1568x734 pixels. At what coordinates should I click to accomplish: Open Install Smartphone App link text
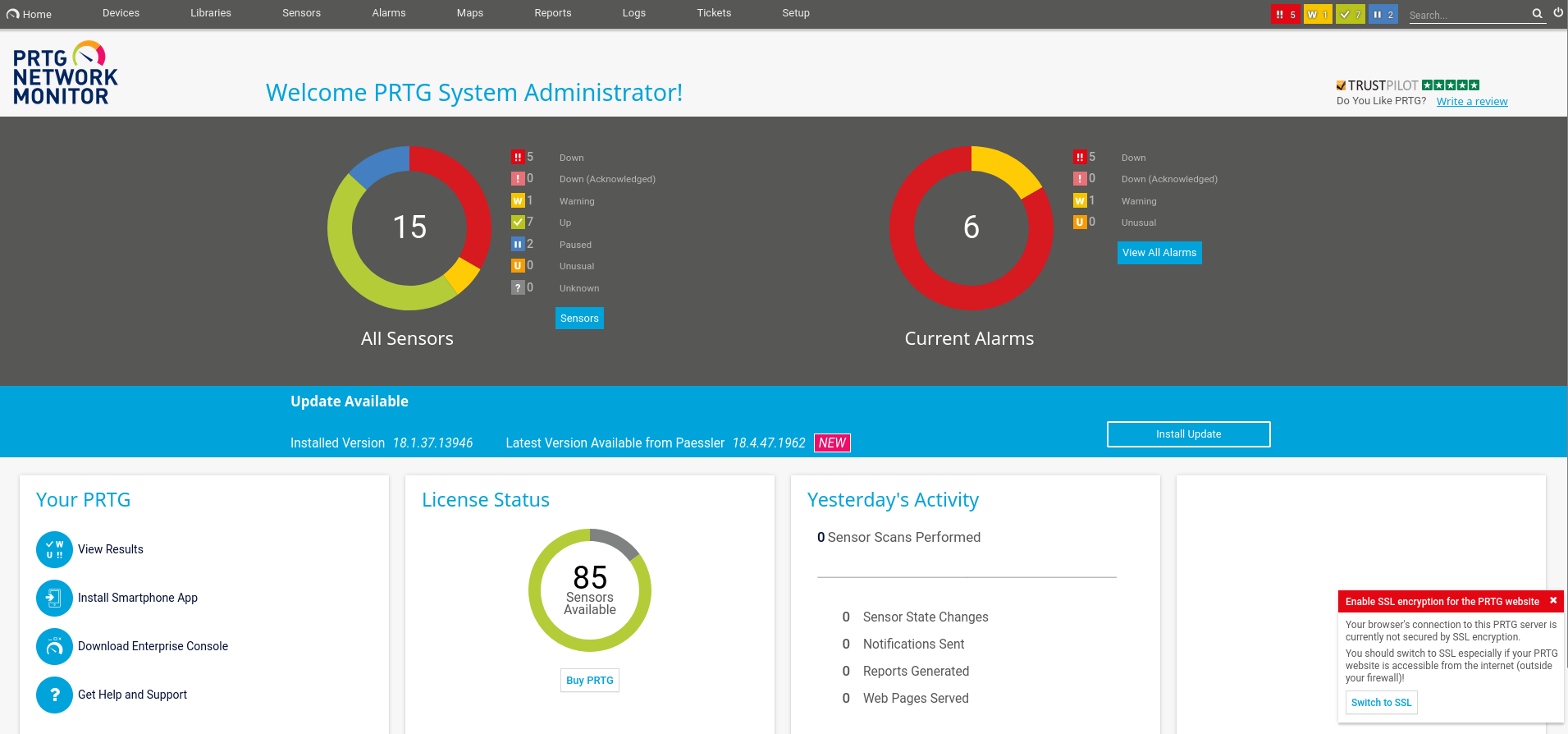[138, 598]
